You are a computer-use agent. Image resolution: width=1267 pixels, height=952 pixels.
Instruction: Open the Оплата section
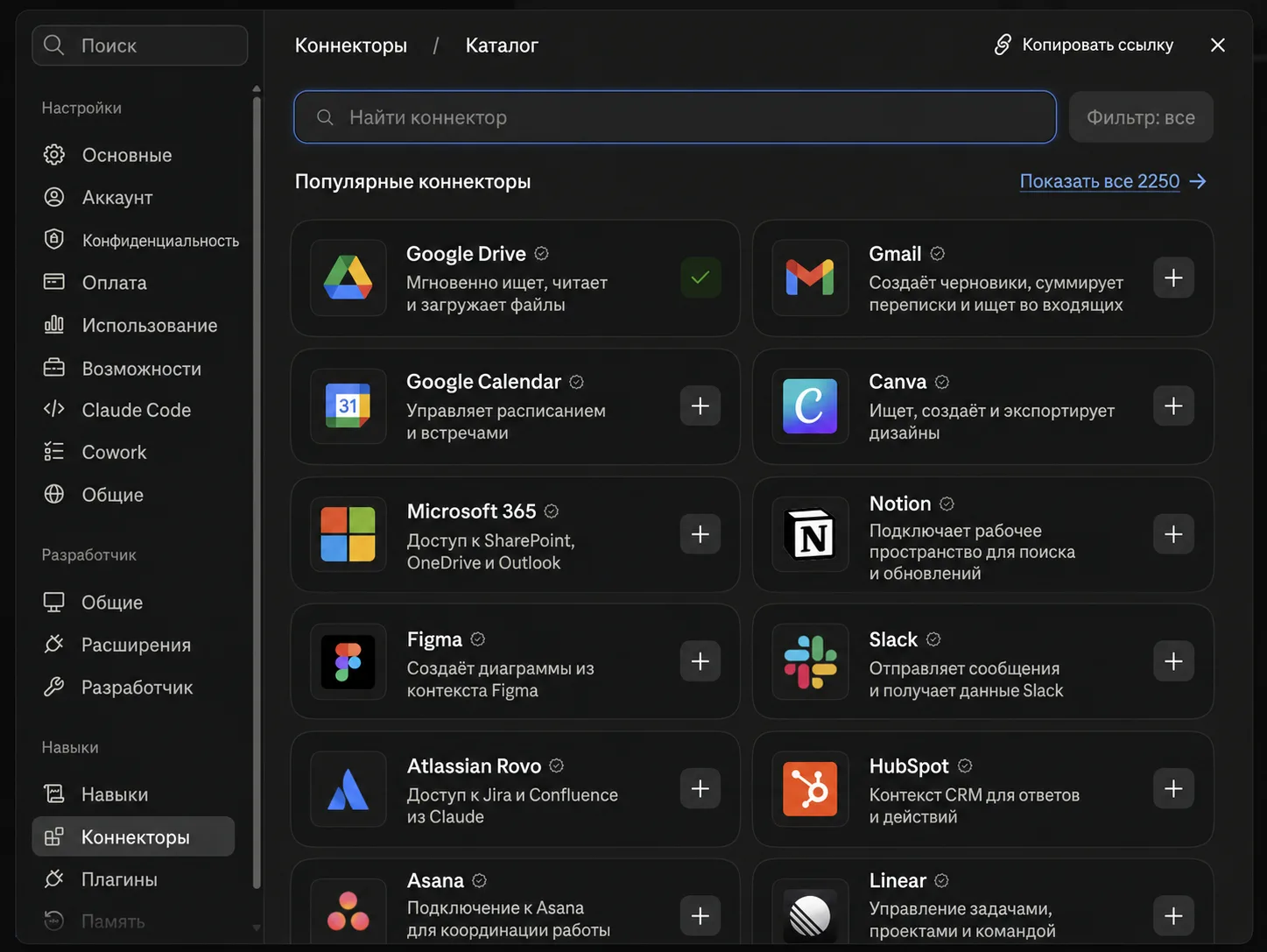click(133, 283)
